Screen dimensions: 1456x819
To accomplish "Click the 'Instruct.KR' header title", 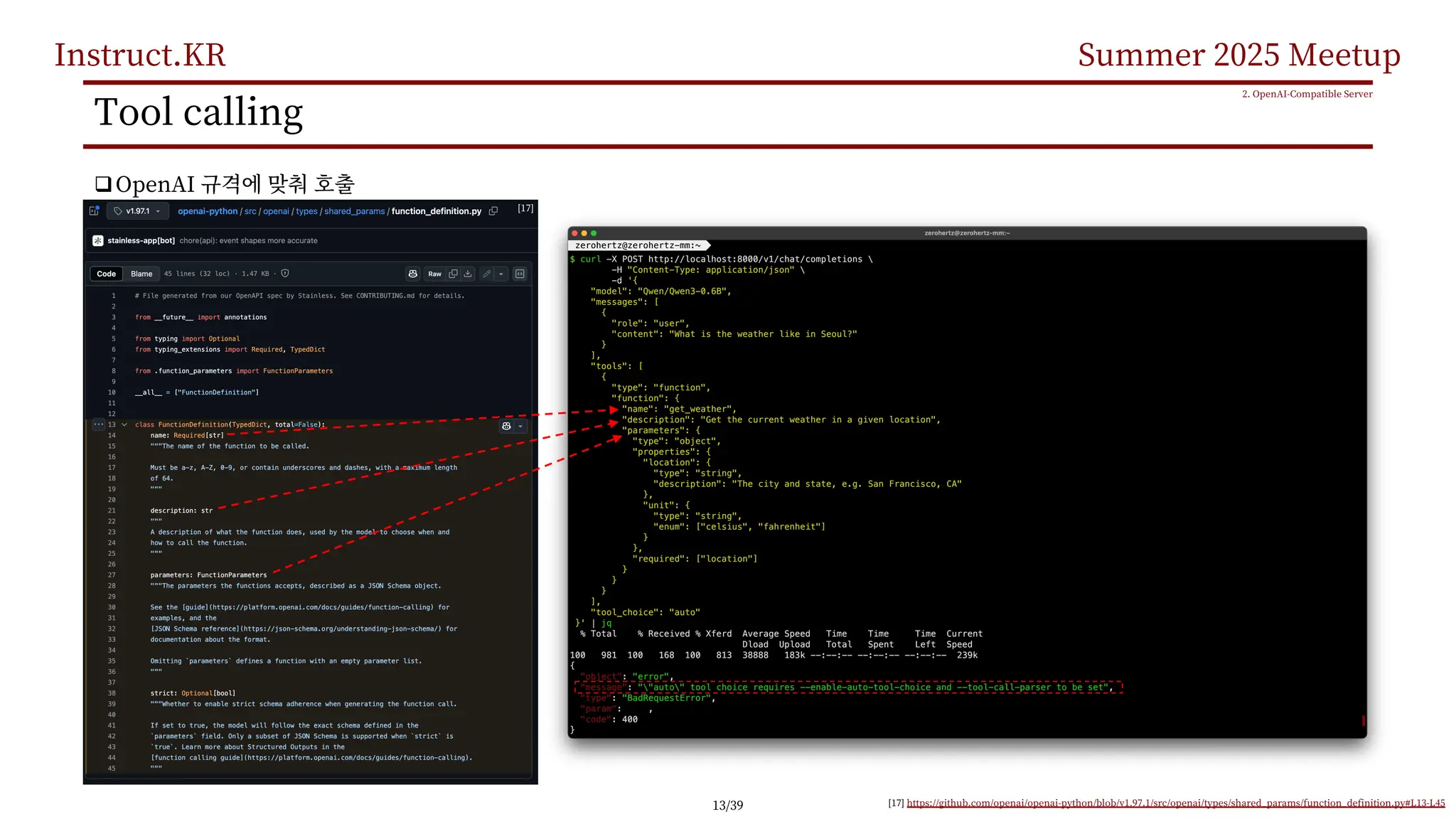I will [140, 55].
